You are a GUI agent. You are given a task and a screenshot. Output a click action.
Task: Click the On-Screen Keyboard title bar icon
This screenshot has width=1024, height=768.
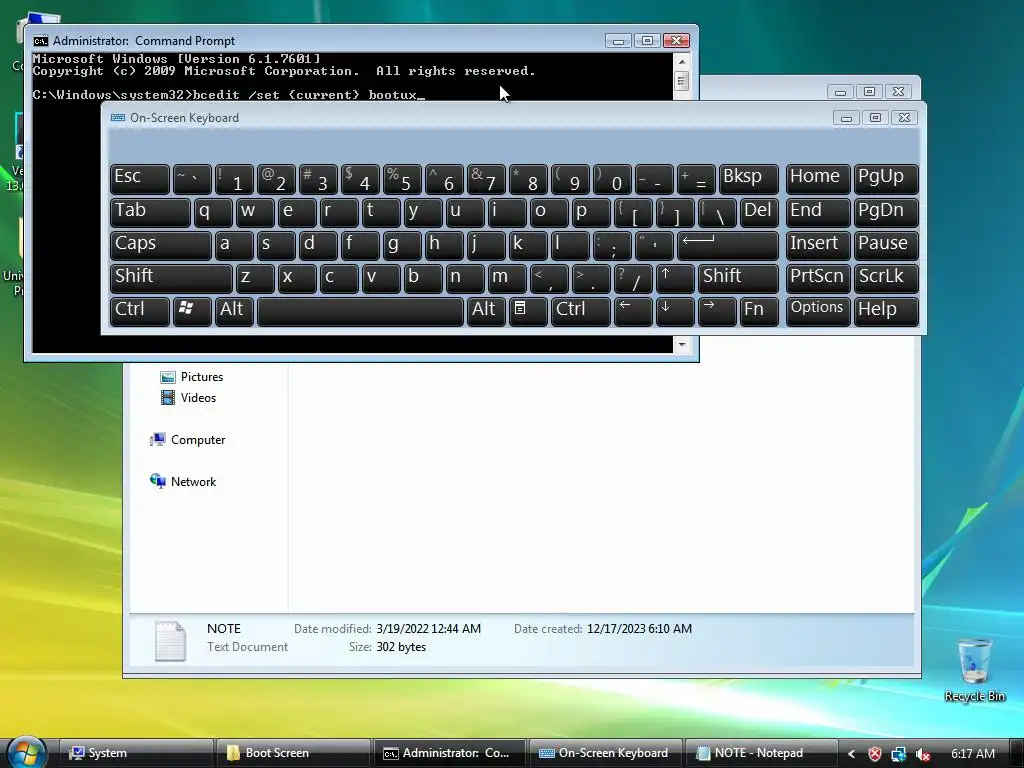point(118,118)
